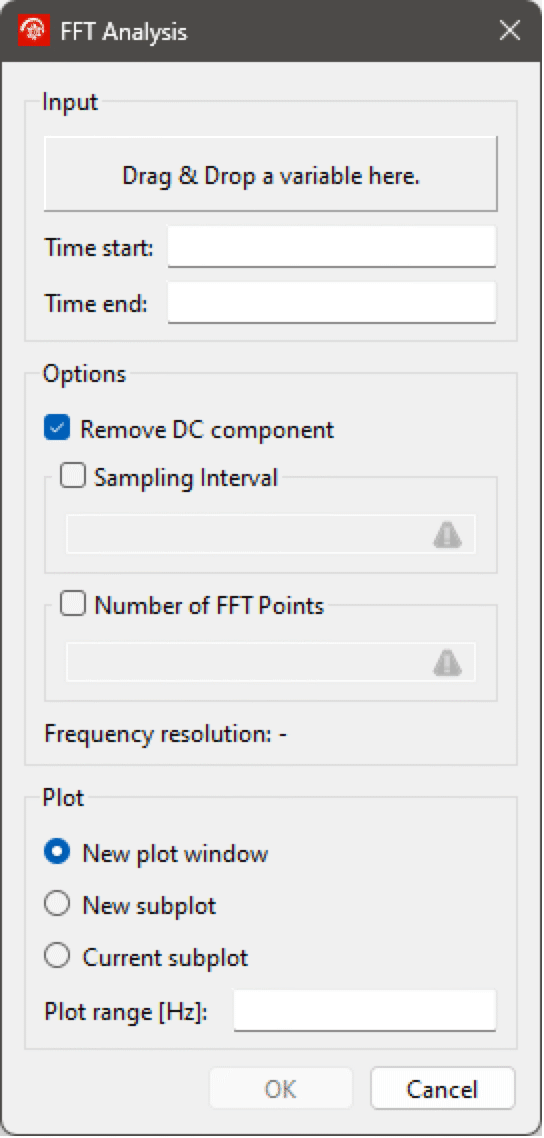The image size is (544, 1138).
Task: Focus the Time start input field
Action: pyautogui.click(x=332, y=247)
